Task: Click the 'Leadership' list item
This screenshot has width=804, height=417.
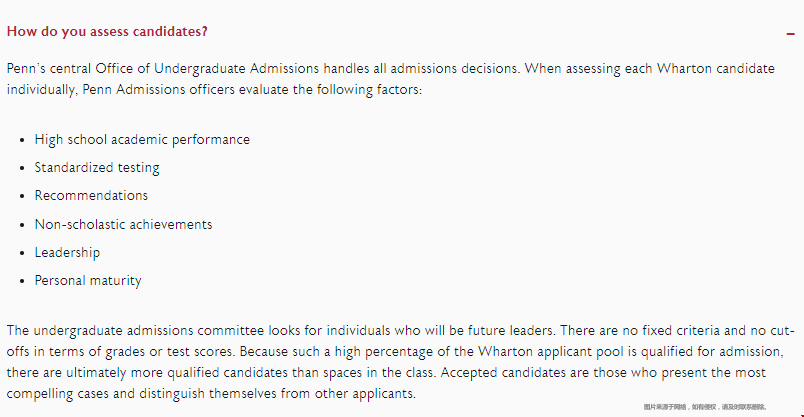Action: [x=67, y=252]
